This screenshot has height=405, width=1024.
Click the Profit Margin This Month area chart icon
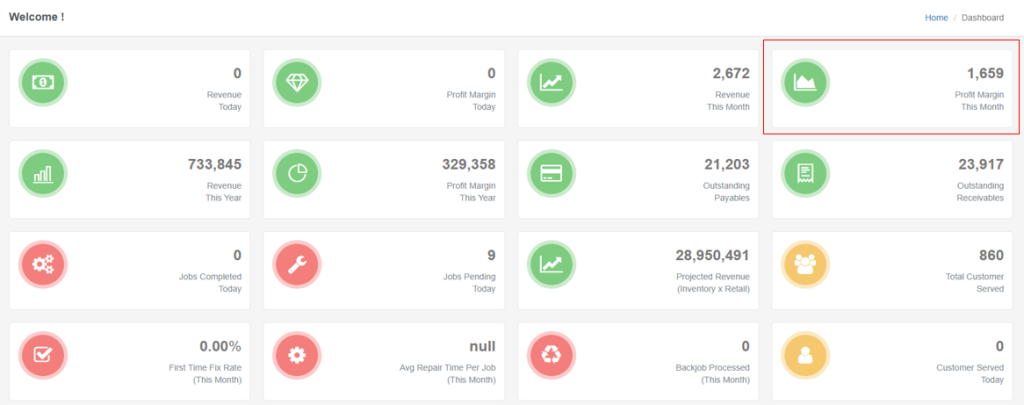pyautogui.click(x=805, y=83)
